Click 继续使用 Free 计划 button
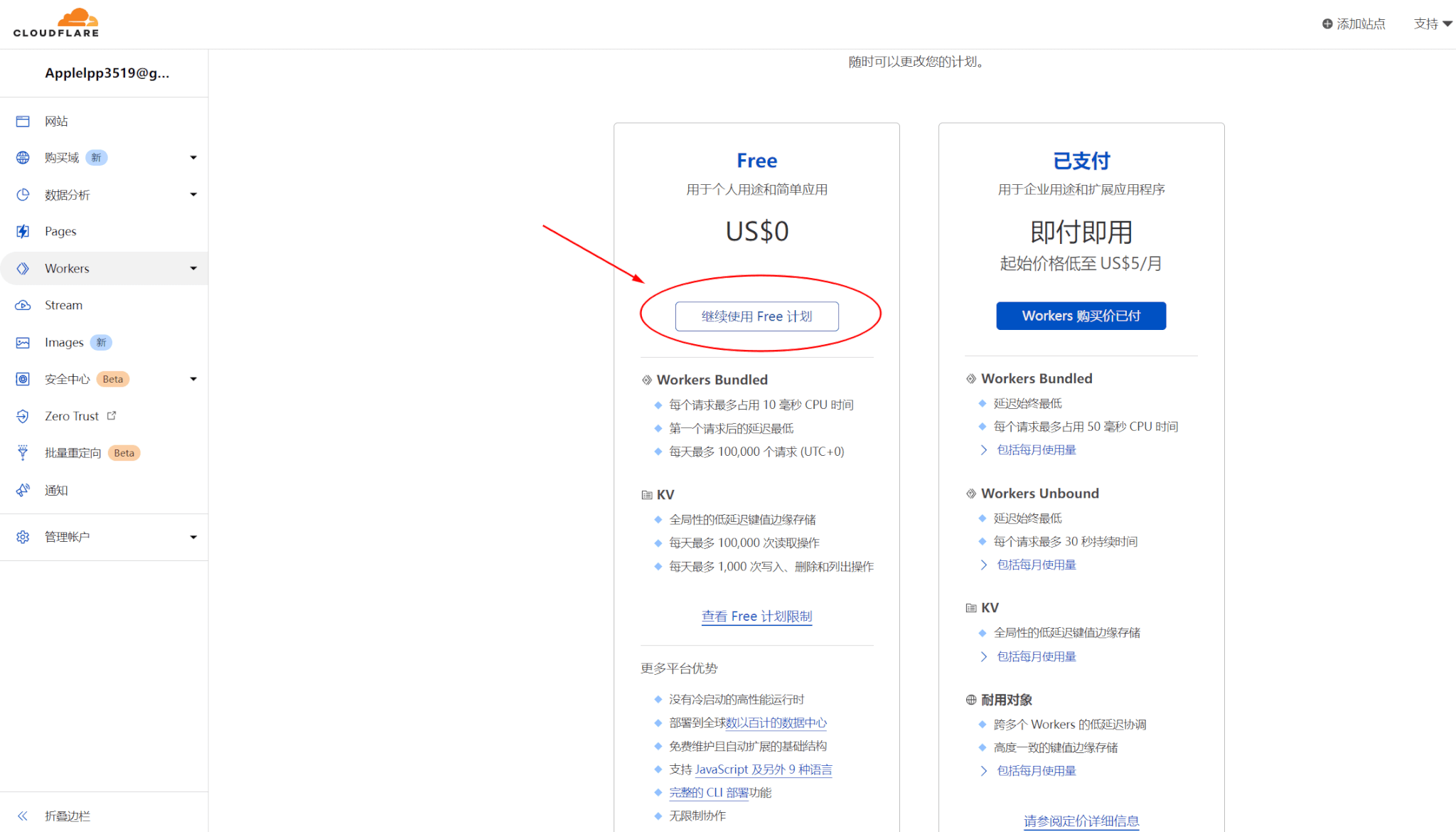 756,316
